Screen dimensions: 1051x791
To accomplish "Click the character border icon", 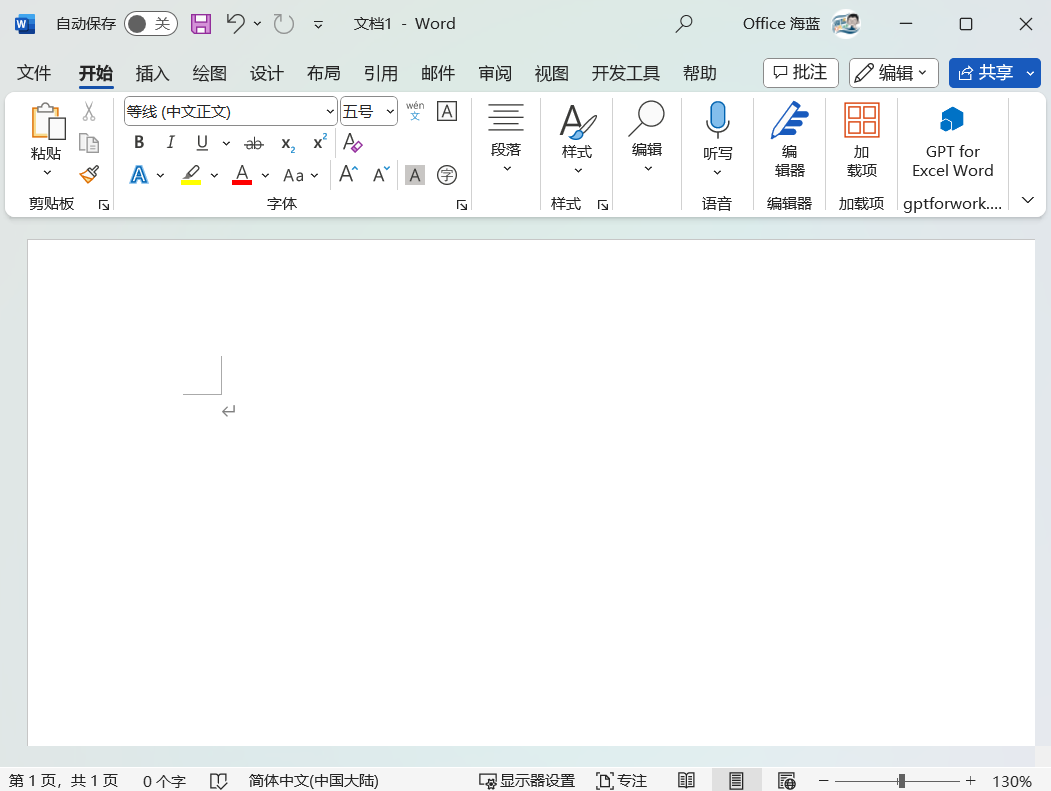I will point(447,111).
